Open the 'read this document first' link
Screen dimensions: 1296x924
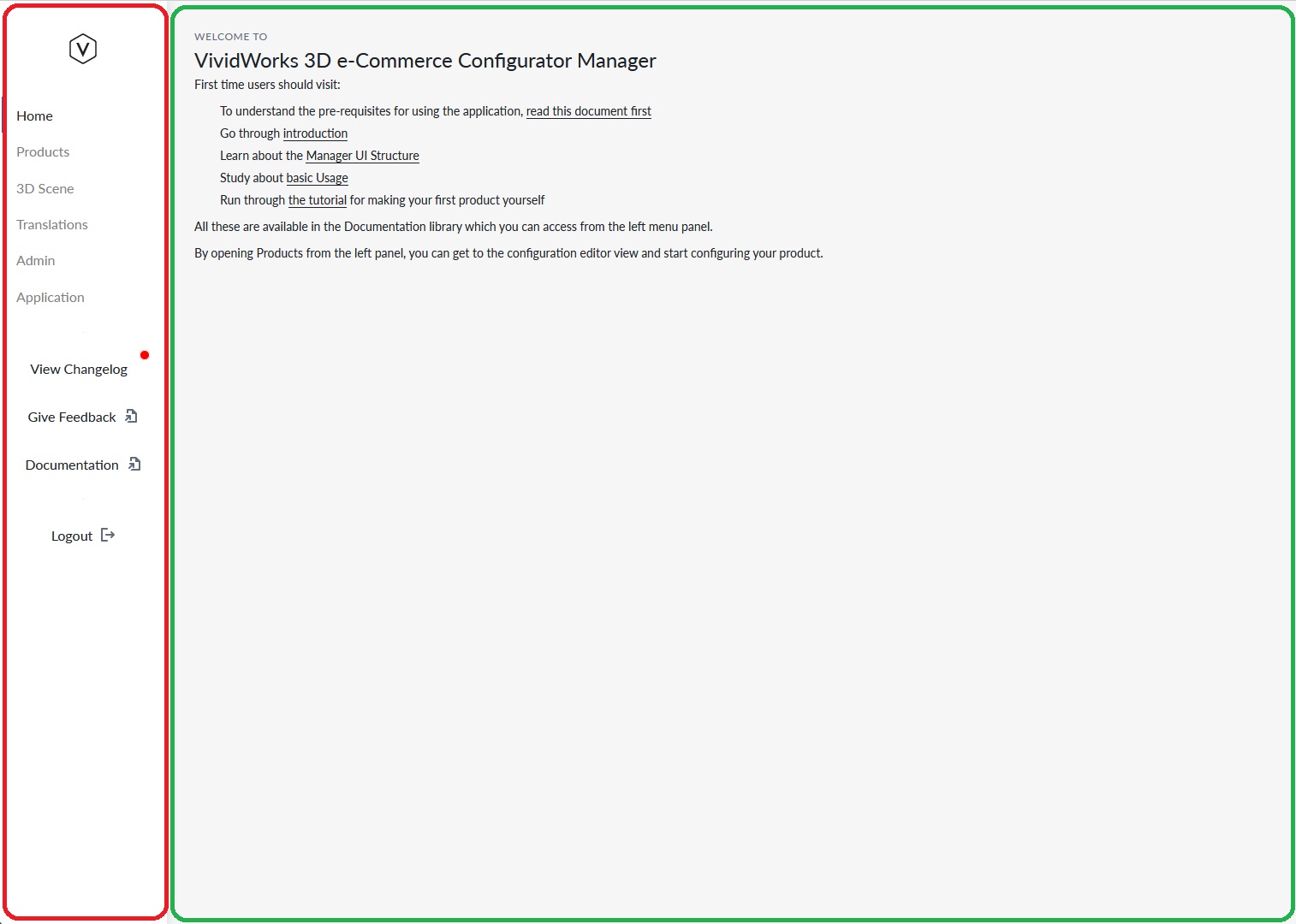(x=589, y=111)
